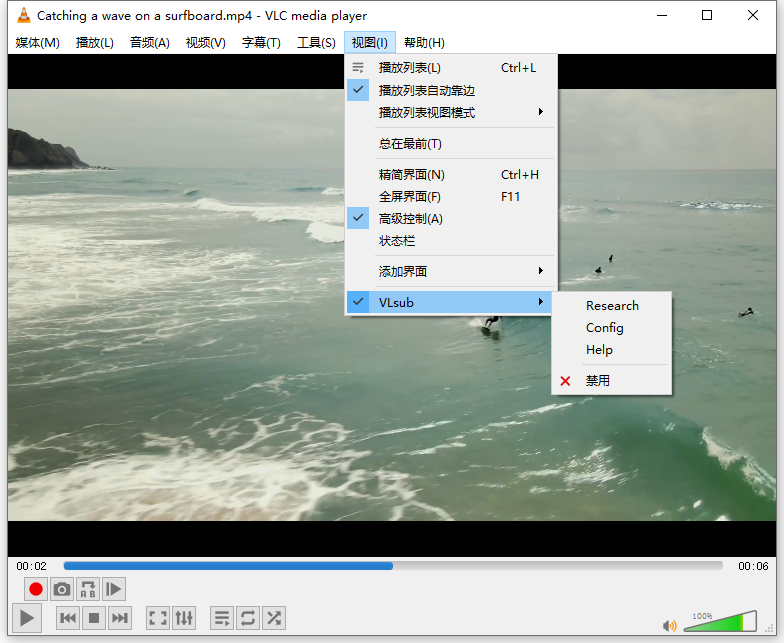
Task: Stop playback with the Stop button
Action: [94, 618]
